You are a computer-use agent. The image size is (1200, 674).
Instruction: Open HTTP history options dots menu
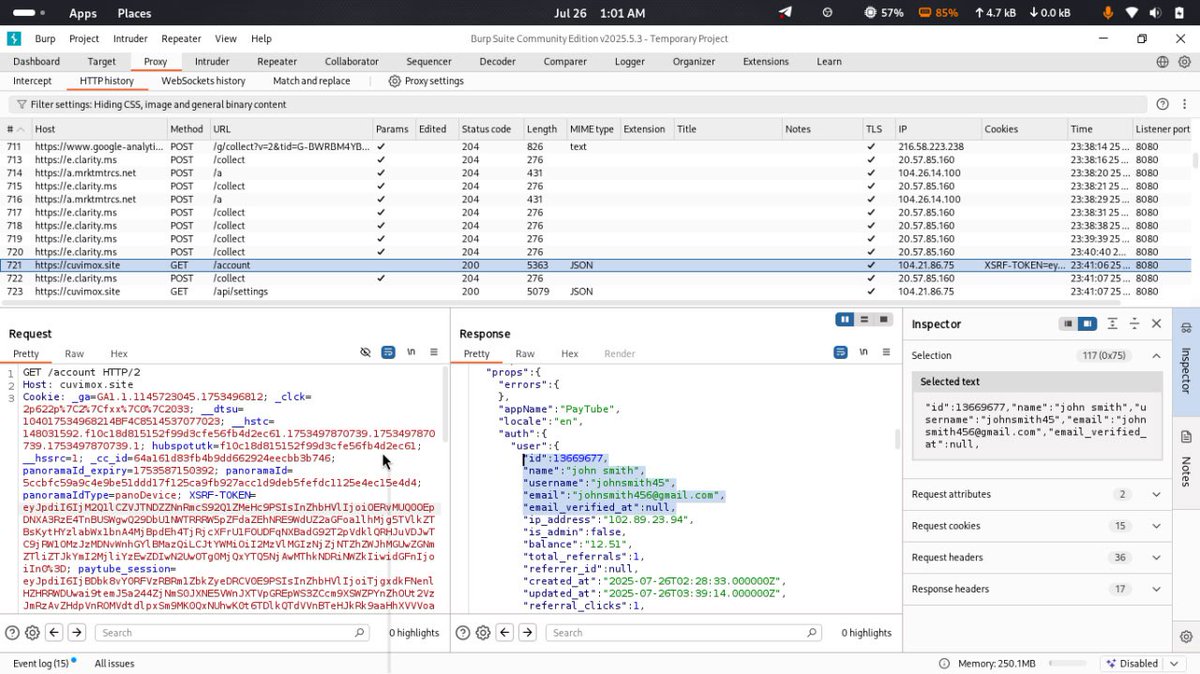point(1184,104)
